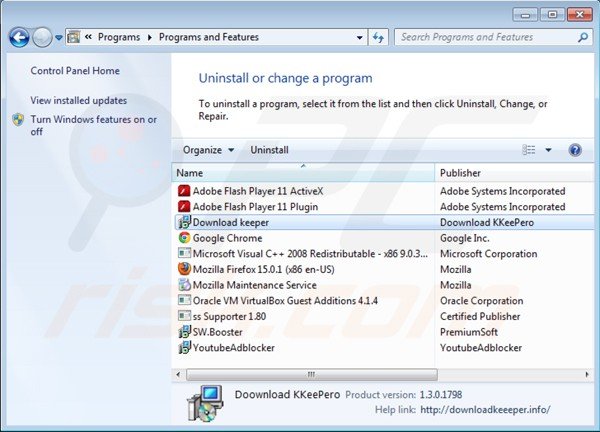Select the SW.Booster icon
Image resolution: width=600 pixels, height=432 pixels.
pos(184,331)
